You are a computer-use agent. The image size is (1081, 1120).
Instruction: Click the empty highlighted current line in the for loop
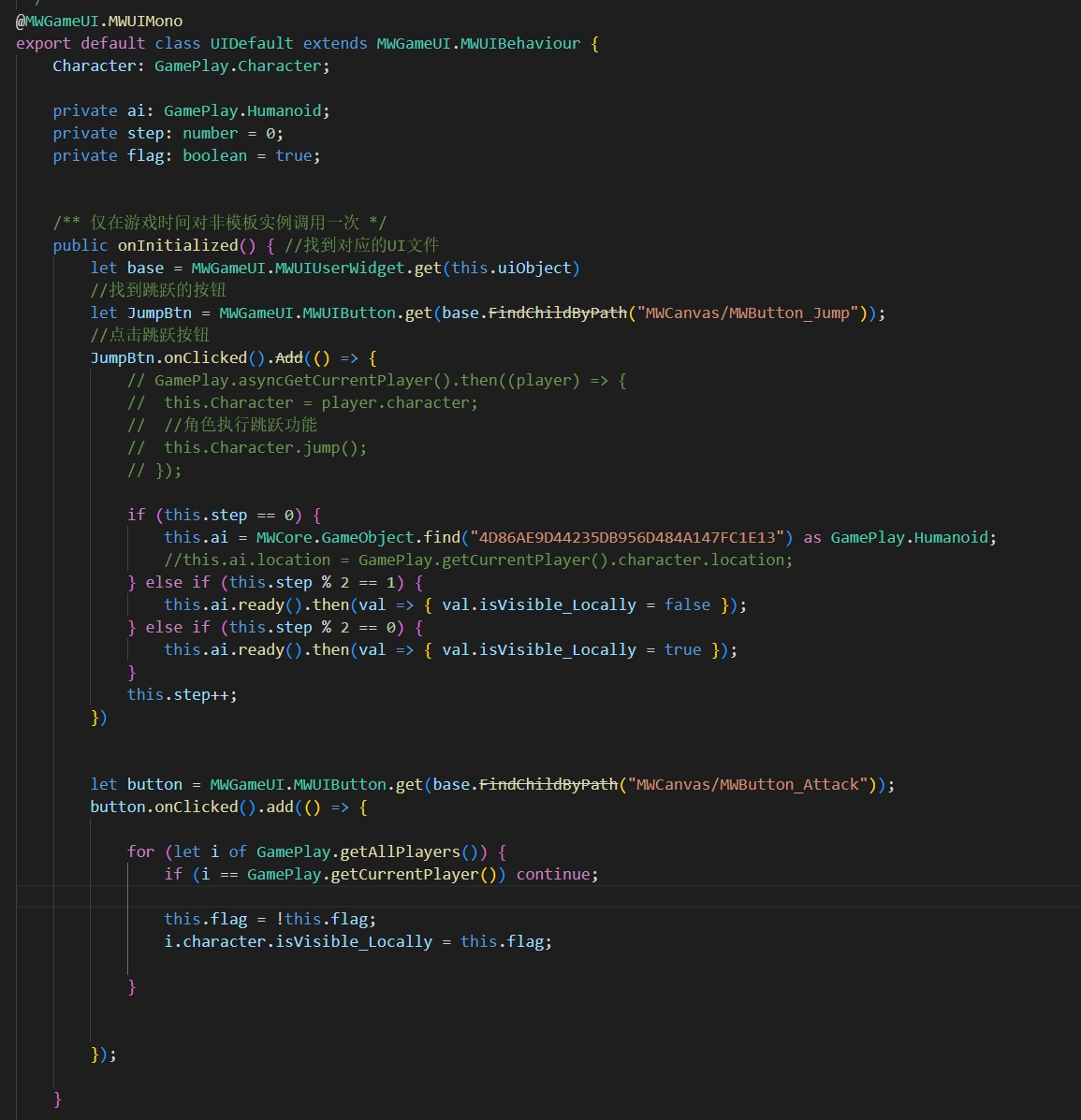[x=548, y=896]
